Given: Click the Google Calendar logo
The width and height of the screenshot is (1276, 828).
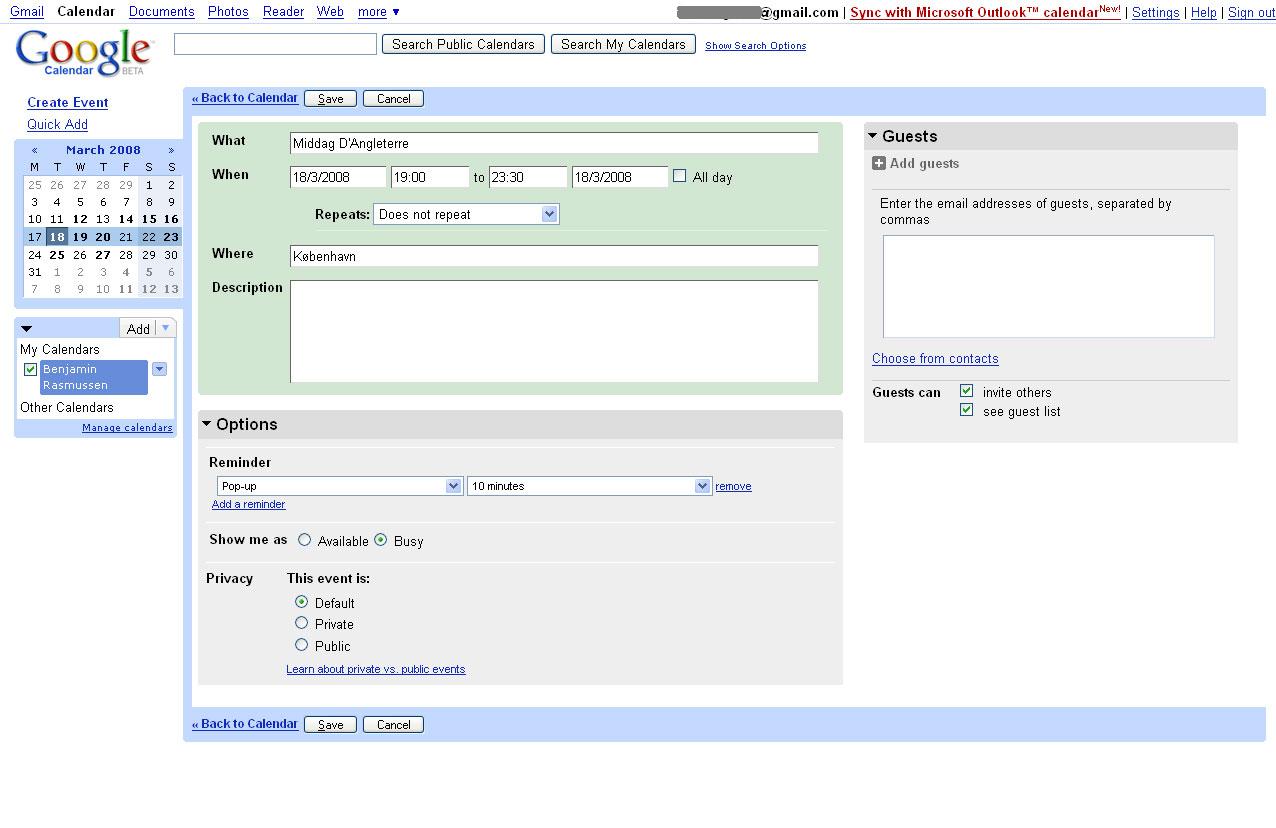Looking at the screenshot, I should 84,52.
